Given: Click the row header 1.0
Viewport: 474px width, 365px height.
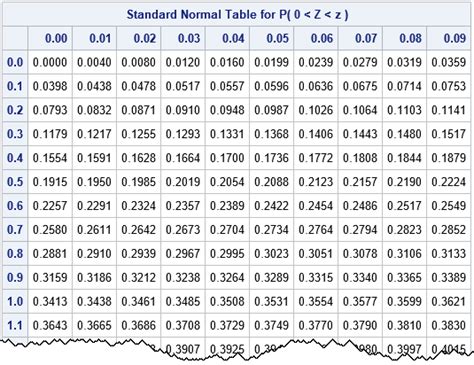Looking at the screenshot, I should click(x=15, y=301).
